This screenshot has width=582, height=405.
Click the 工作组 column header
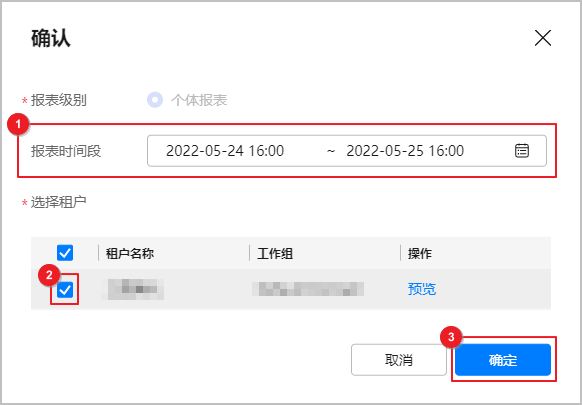coord(275,254)
